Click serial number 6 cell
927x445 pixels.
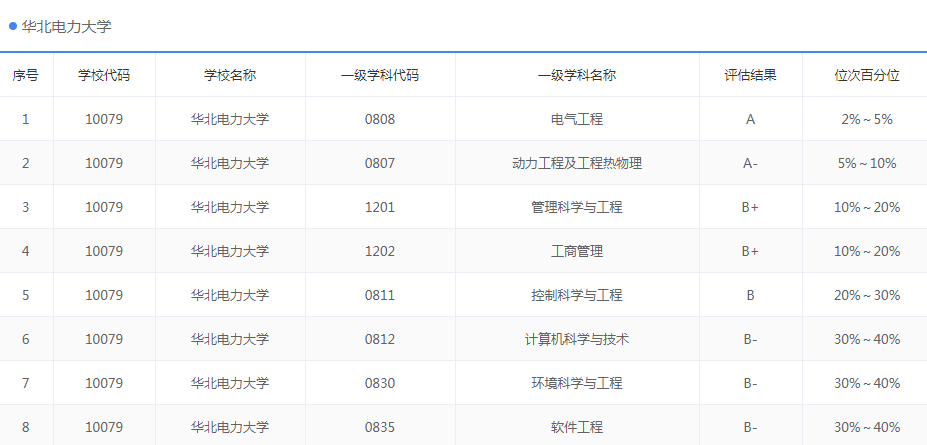point(25,339)
